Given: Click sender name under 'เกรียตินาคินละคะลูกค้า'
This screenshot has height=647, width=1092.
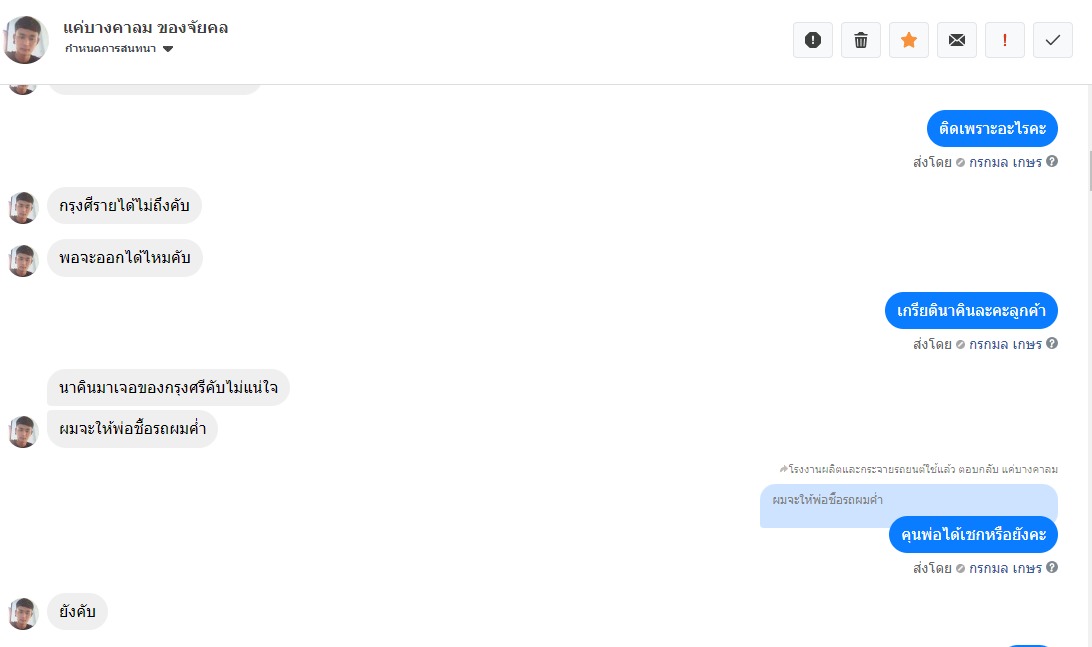Looking at the screenshot, I should 1005,344.
